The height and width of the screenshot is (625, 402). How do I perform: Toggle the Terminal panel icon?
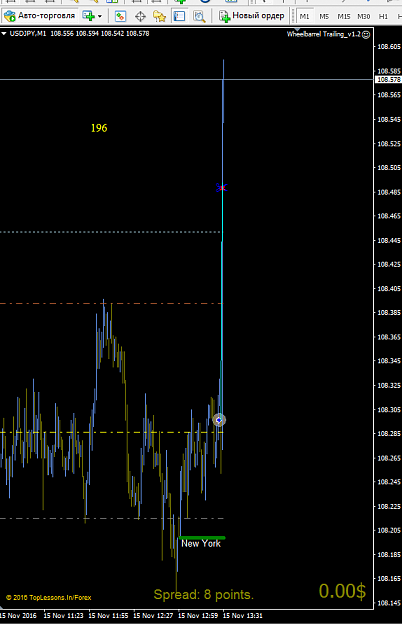[x=179, y=16]
